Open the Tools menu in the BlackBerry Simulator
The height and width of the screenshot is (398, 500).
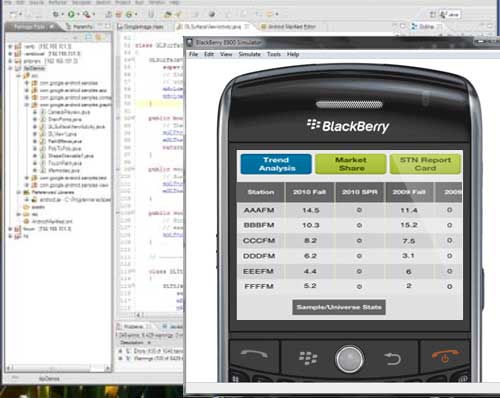tap(274, 54)
